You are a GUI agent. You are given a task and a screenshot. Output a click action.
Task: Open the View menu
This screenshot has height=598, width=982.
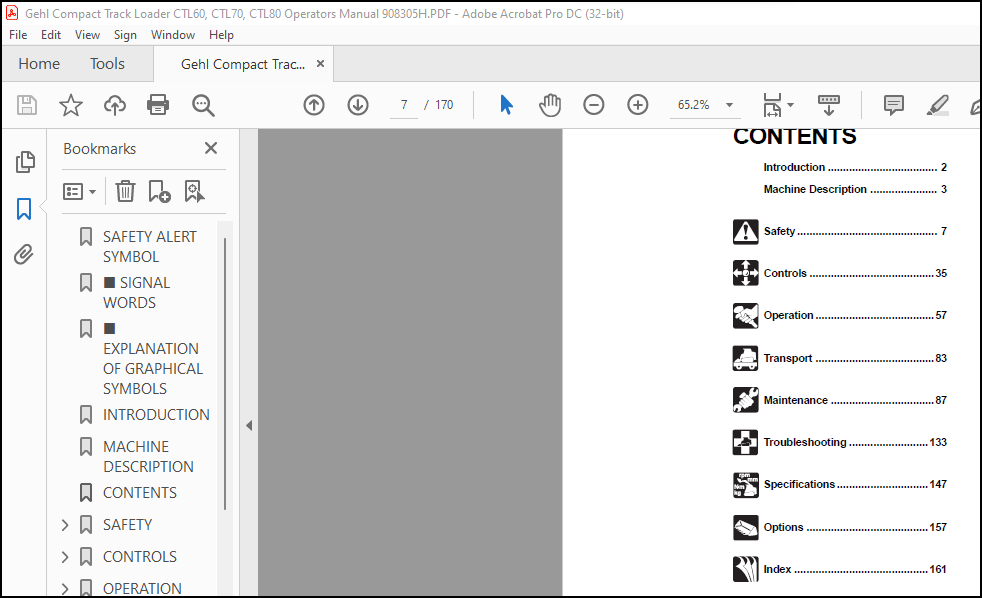coord(87,35)
